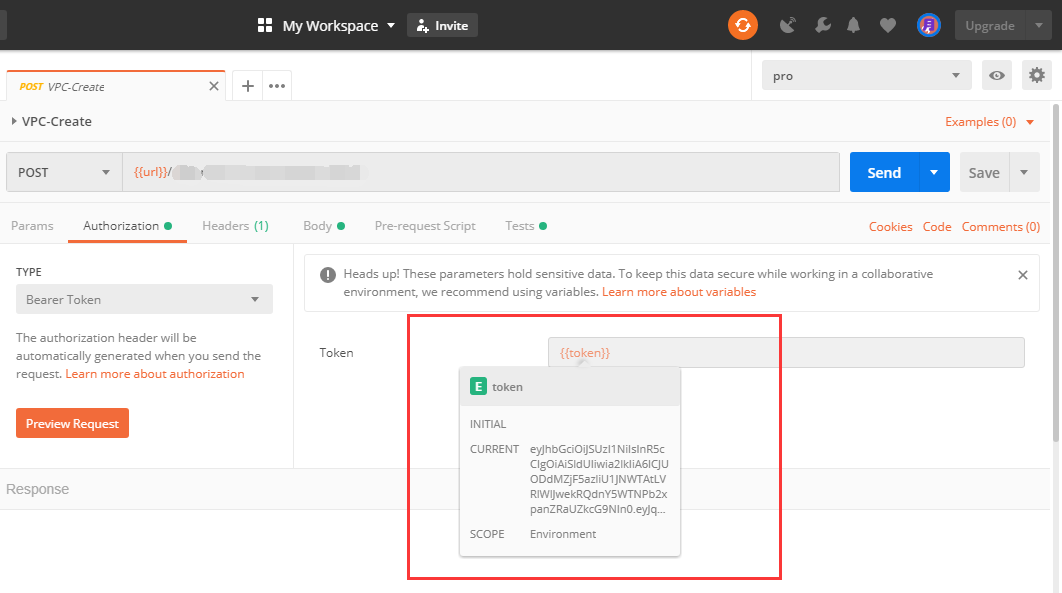Viewport: 1062px width, 593px height.
Task: Open the Pre-request Script tab
Action: [425, 226]
